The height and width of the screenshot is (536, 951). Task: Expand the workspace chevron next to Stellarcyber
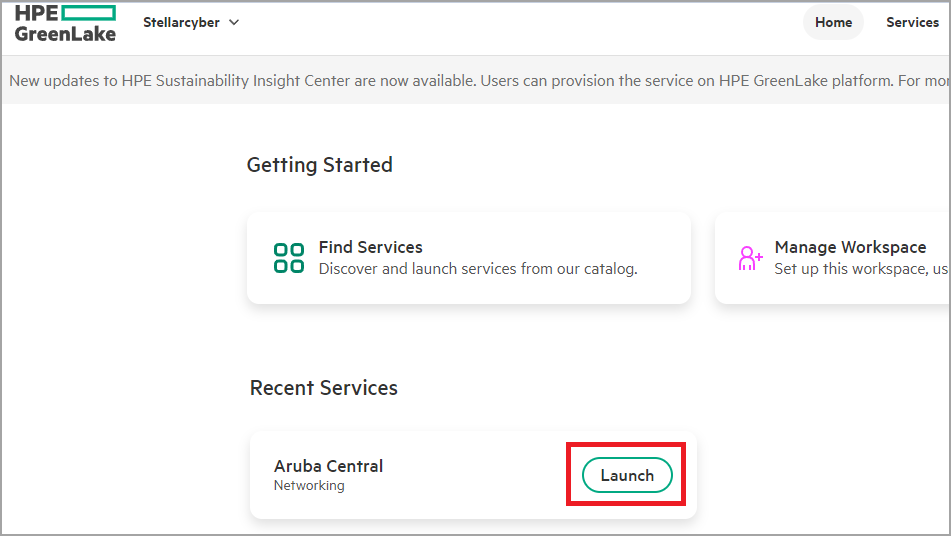[234, 22]
